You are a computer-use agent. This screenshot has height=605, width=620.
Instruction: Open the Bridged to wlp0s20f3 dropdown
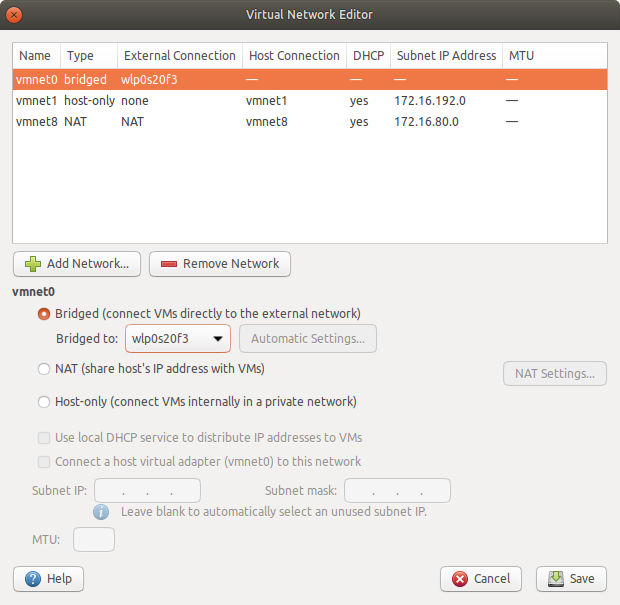pyautogui.click(x=179, y=339)
